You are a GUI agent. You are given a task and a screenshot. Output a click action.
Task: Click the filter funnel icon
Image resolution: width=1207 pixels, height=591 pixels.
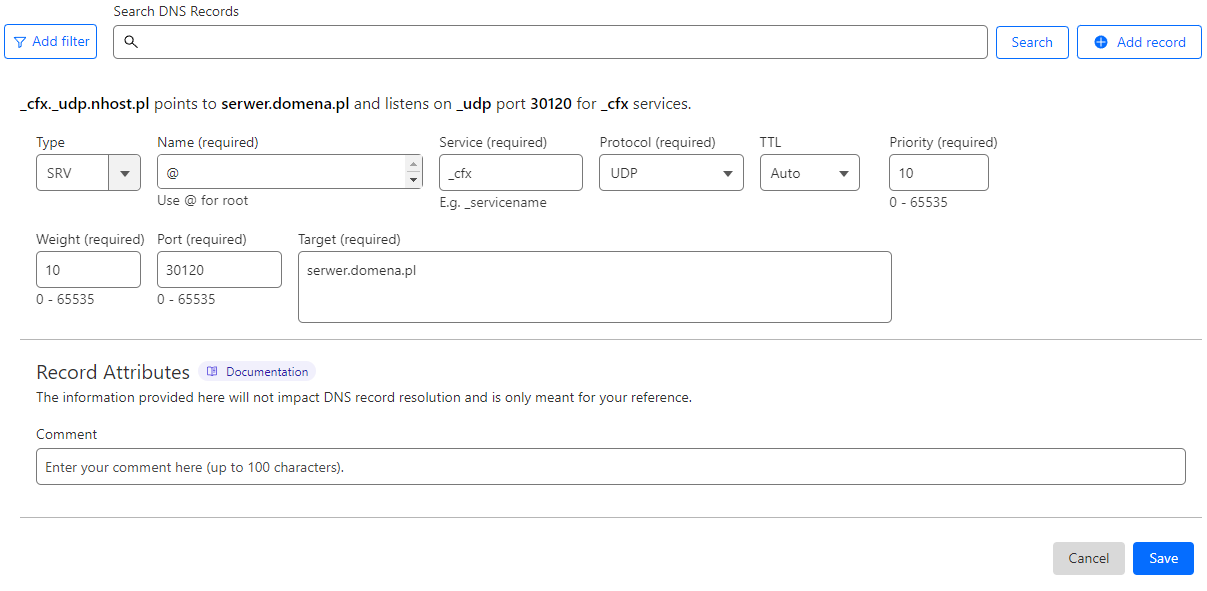point(20,42)
